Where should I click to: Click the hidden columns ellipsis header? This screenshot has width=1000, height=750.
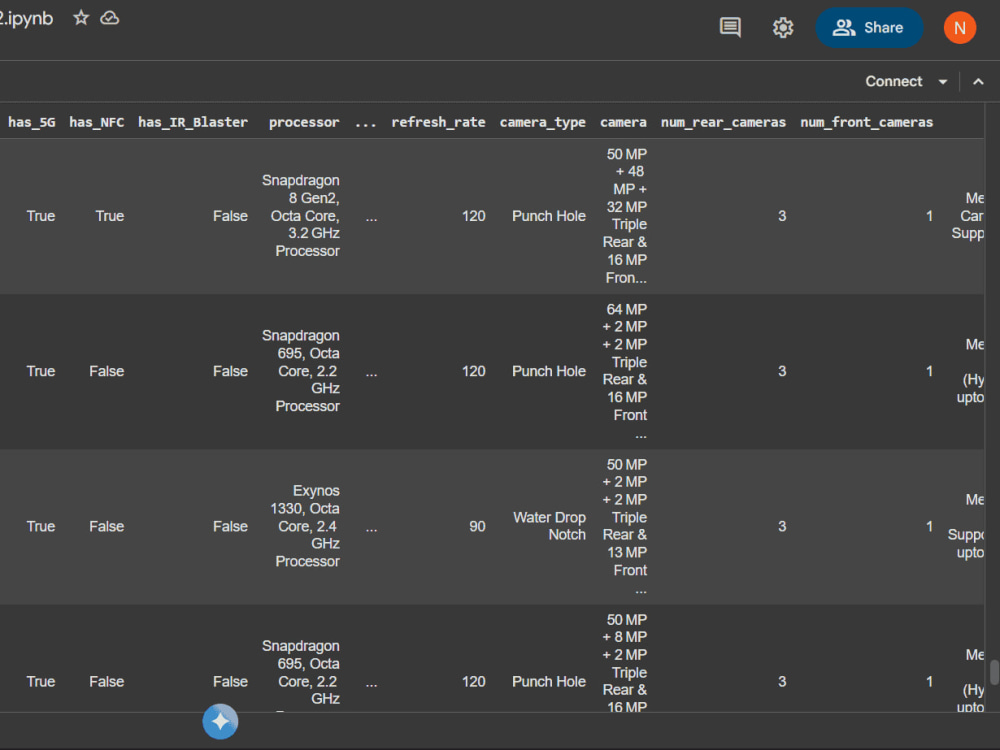pos(365,122)
